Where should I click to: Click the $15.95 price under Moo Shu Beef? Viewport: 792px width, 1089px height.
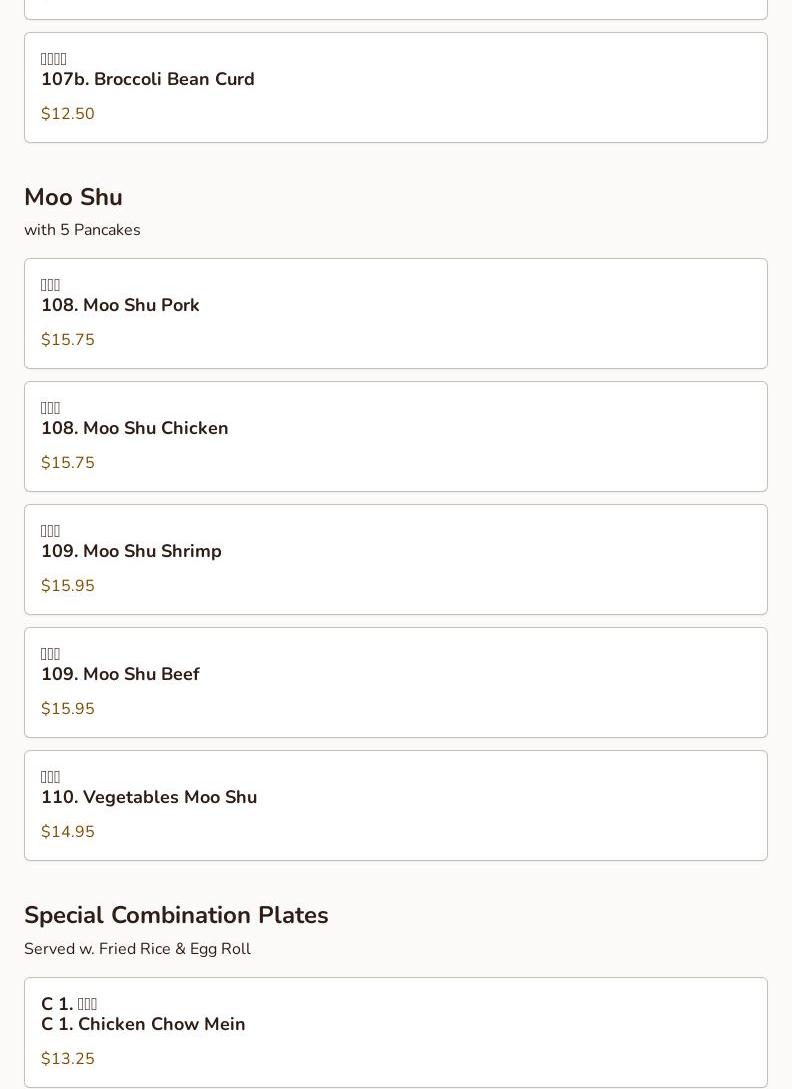(x=68, y=709)
